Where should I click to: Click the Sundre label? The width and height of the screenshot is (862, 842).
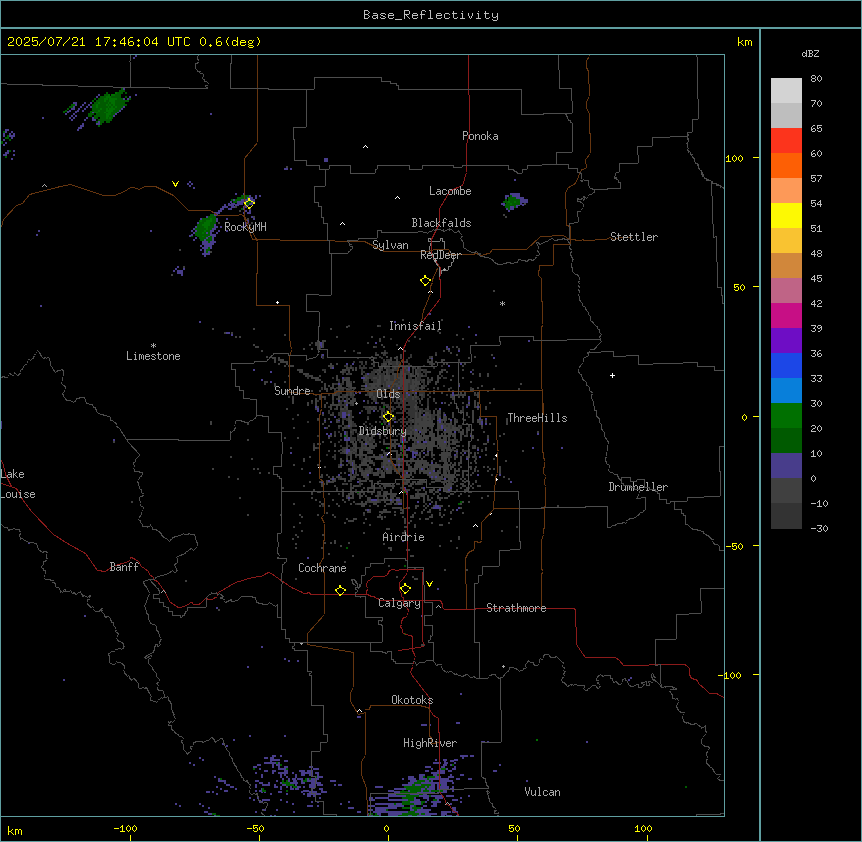(x=292, y=391)
